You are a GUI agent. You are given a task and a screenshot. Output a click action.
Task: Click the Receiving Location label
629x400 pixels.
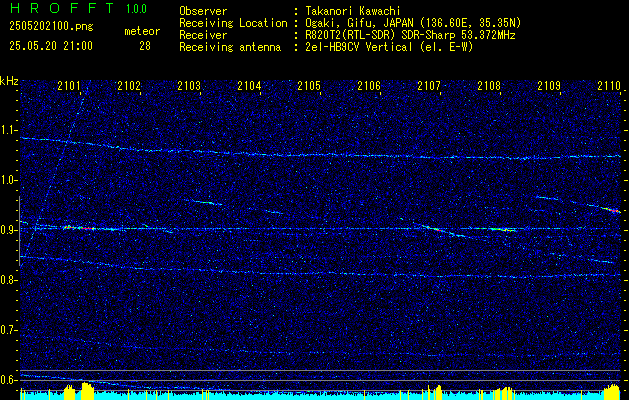click(x=233, y=23)
